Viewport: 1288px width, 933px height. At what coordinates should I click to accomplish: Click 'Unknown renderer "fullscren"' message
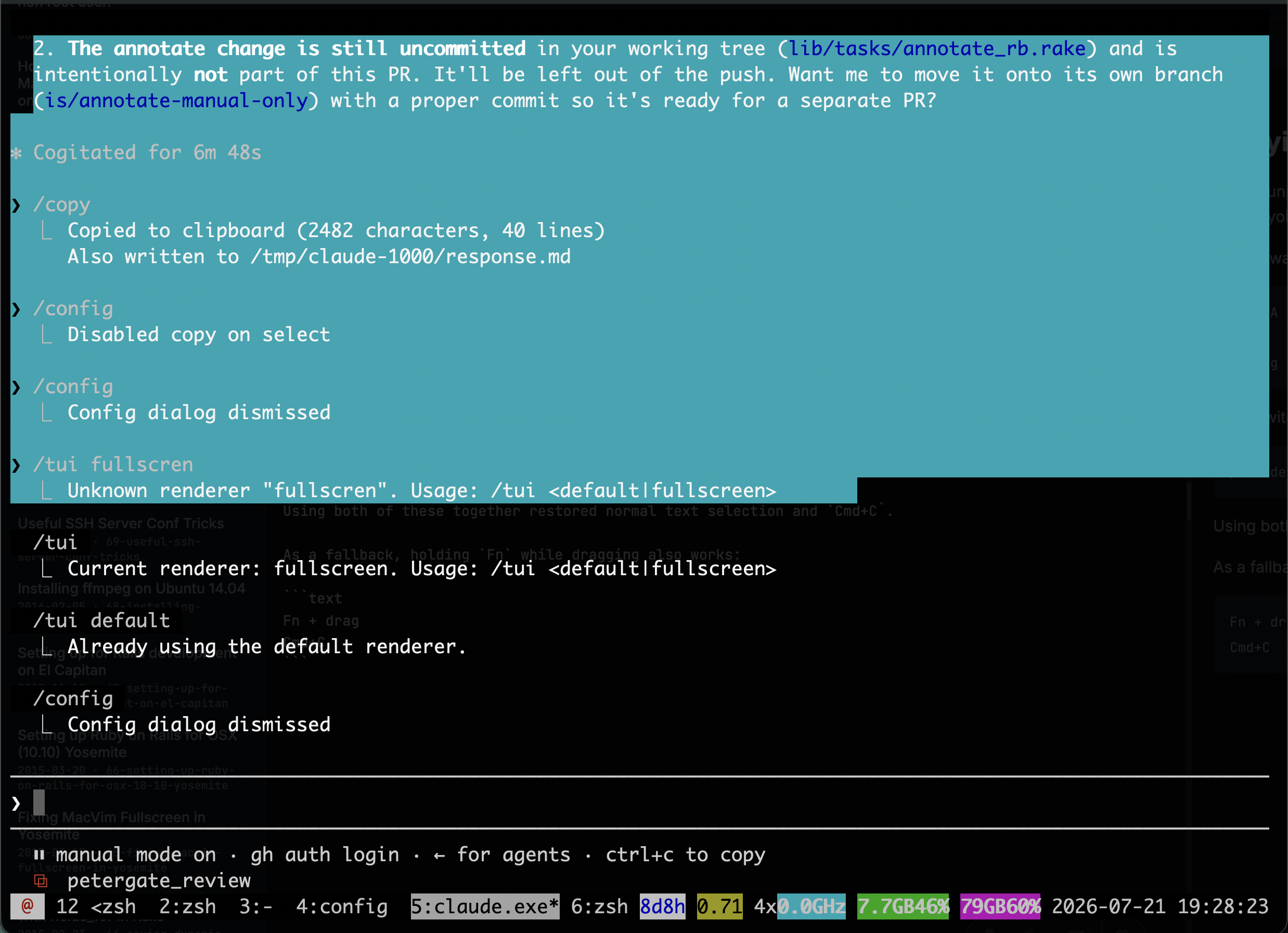(422, 490)
